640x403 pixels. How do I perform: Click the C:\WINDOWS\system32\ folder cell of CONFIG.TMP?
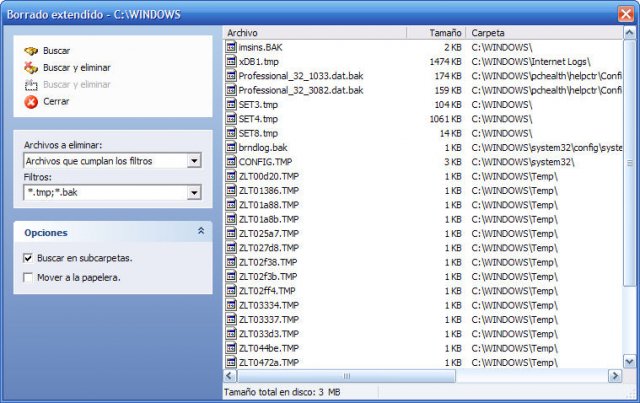[x=523, y=162]
